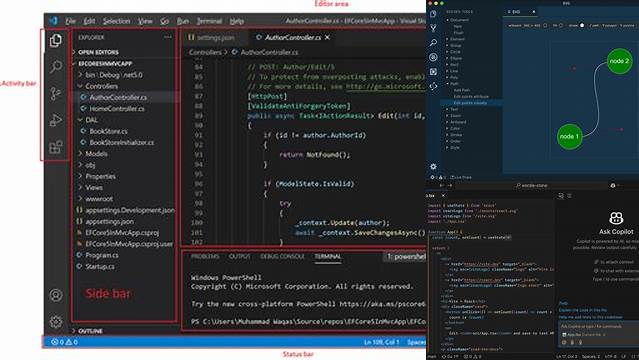The image size is (639, 360).
Task: Click Accounts icon in main window activity bar
Action: 56,295
